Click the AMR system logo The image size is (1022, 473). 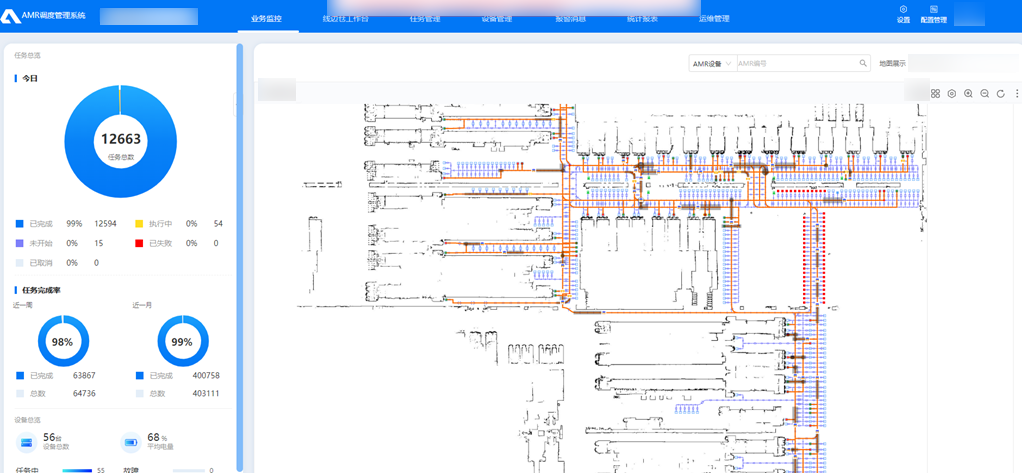(x=12, y=15)
